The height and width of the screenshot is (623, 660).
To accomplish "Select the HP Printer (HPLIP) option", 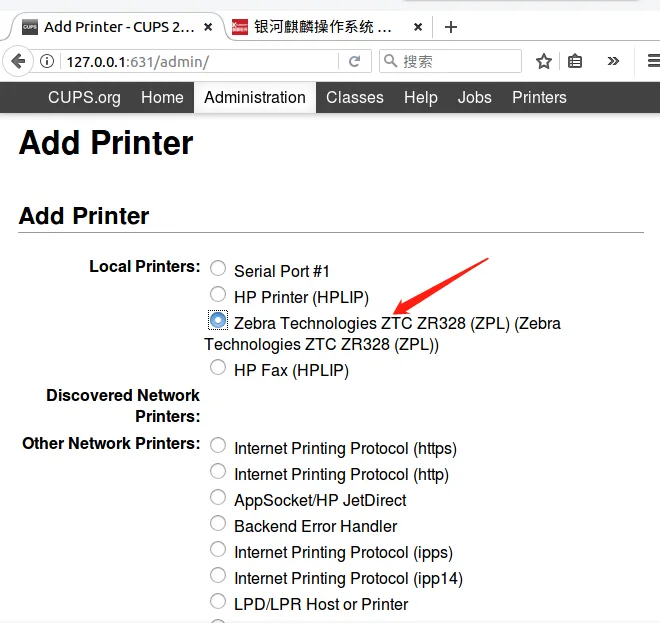I will click(218, 295).
